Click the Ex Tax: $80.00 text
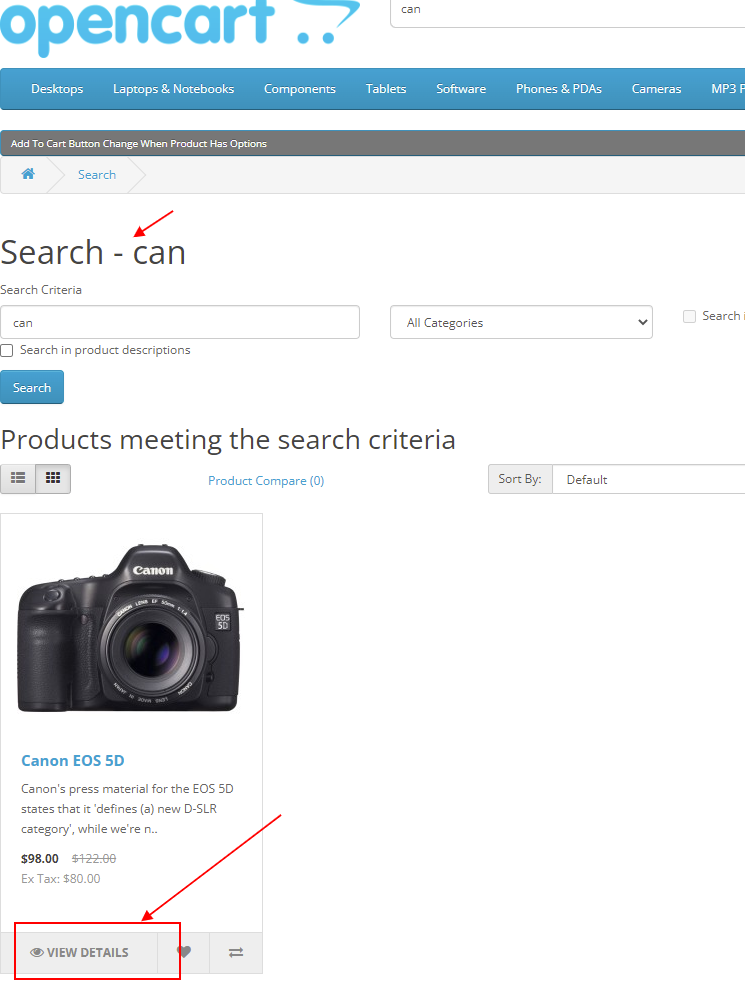The height and width of the screenshot is (984, 745). (x=60, y=879)
